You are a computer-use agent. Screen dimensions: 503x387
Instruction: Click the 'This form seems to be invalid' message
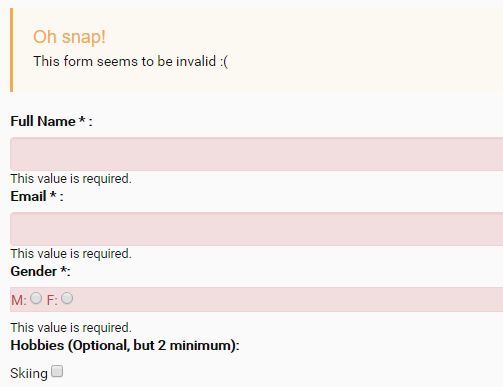[x=131, y=61]
